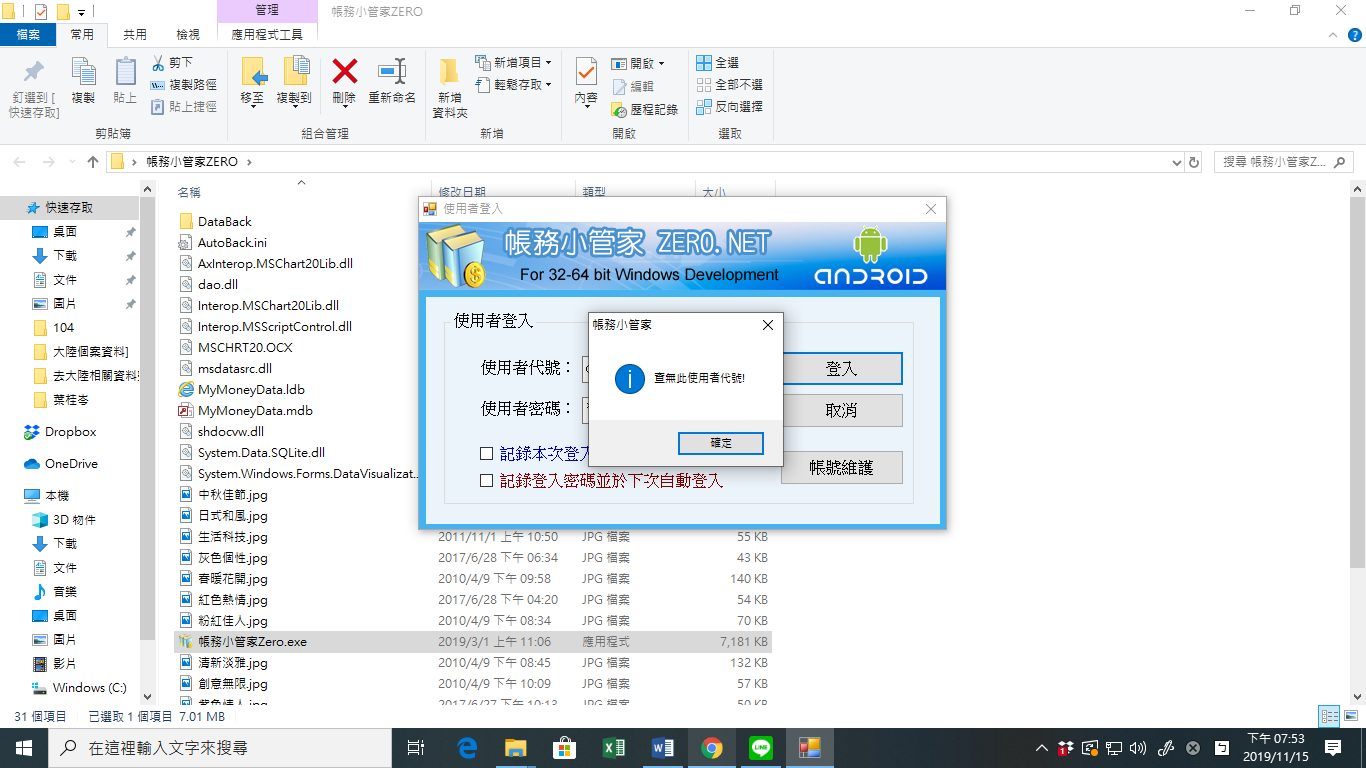Screen dimensions: 1366x768
Task: Click Copy Path (複製路徑)
Action: pos(183,85)
